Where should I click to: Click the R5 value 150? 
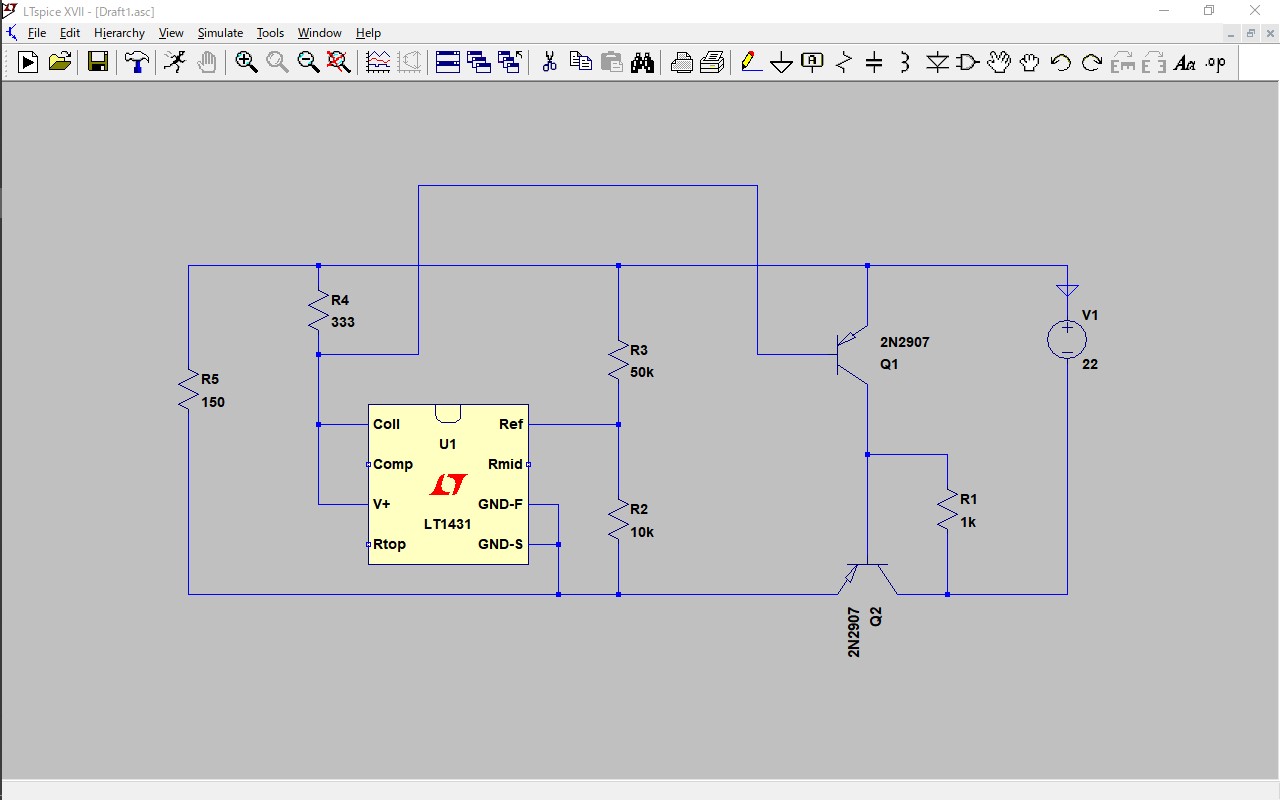[213, 403]
